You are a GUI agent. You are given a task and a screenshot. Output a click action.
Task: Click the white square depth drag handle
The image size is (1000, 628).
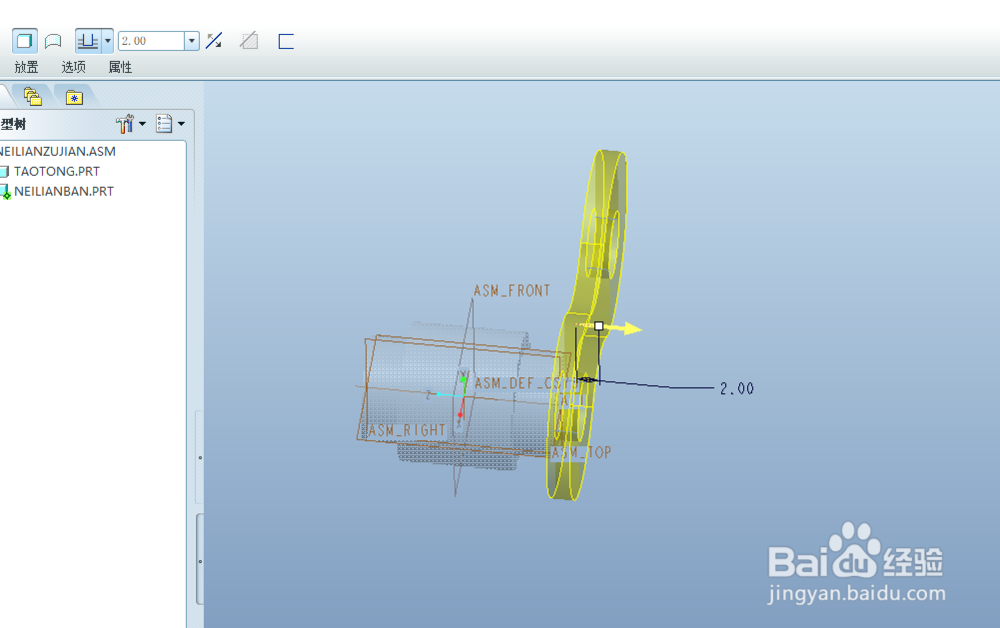coord(599,326)
